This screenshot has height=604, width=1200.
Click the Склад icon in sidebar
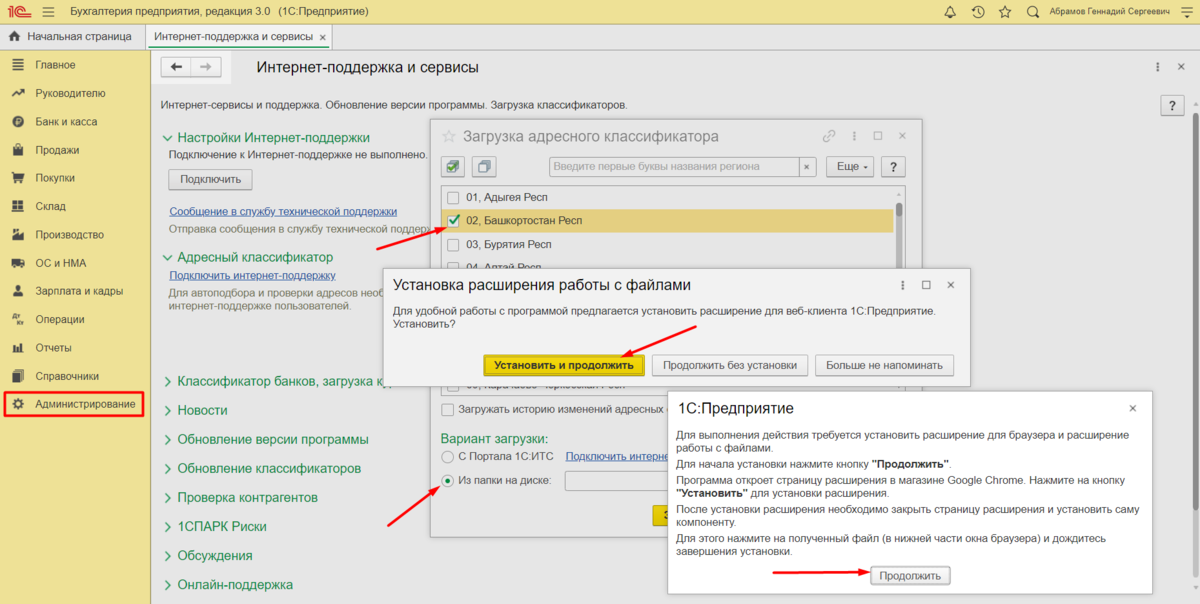point(17,206)
